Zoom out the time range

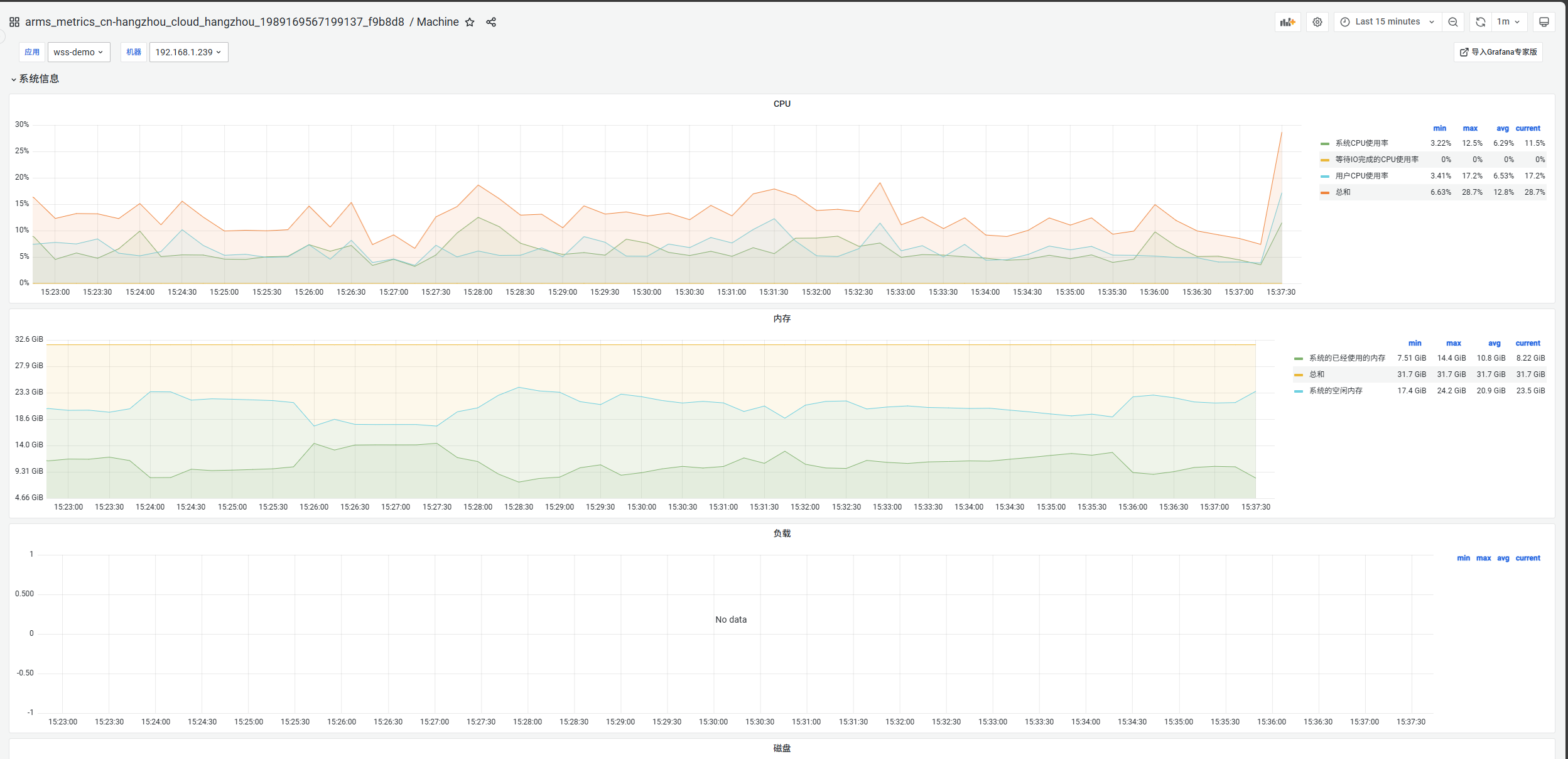click(x=1453, y=22)
